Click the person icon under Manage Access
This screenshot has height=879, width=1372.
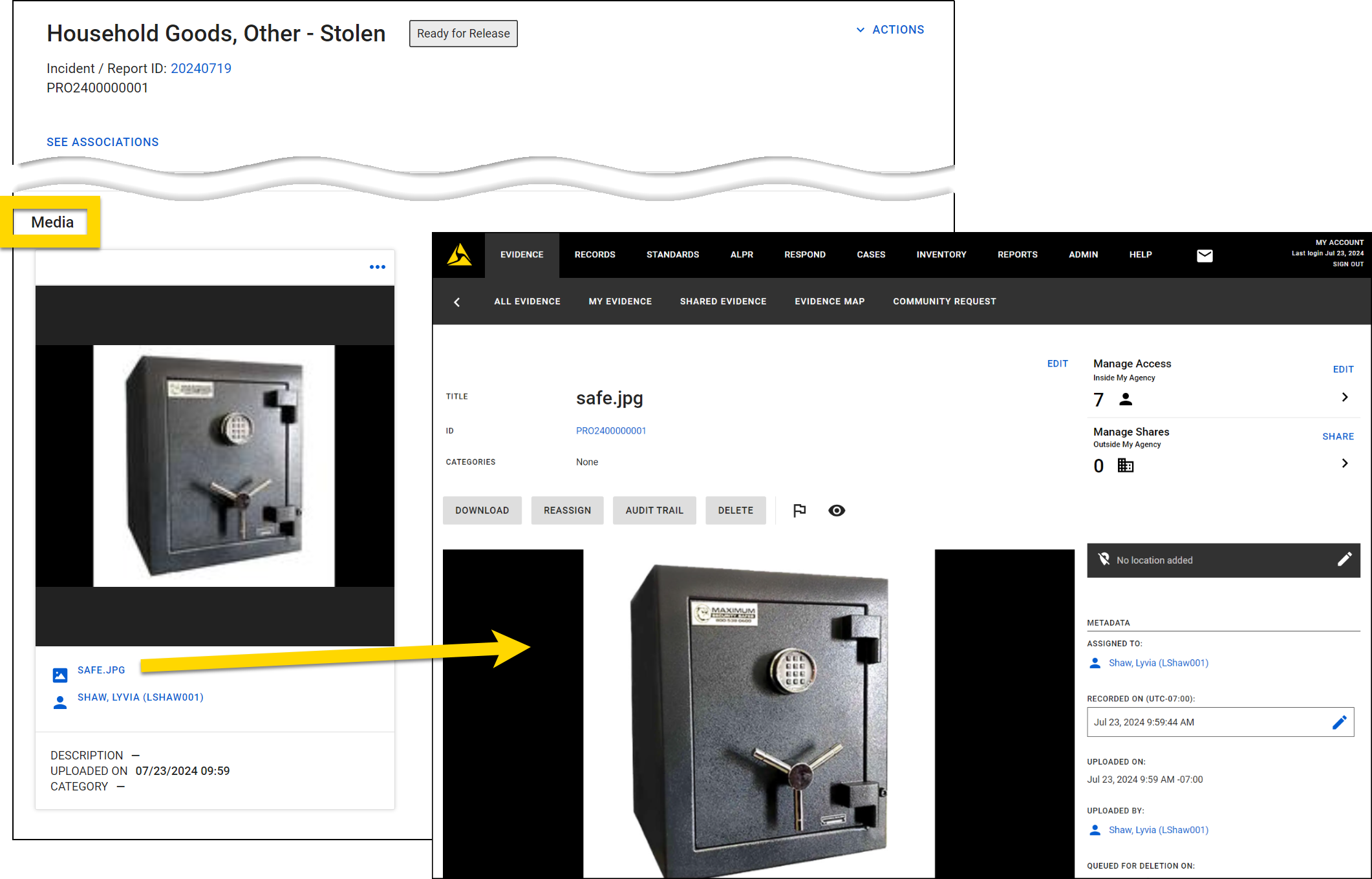click(1126, 399)
